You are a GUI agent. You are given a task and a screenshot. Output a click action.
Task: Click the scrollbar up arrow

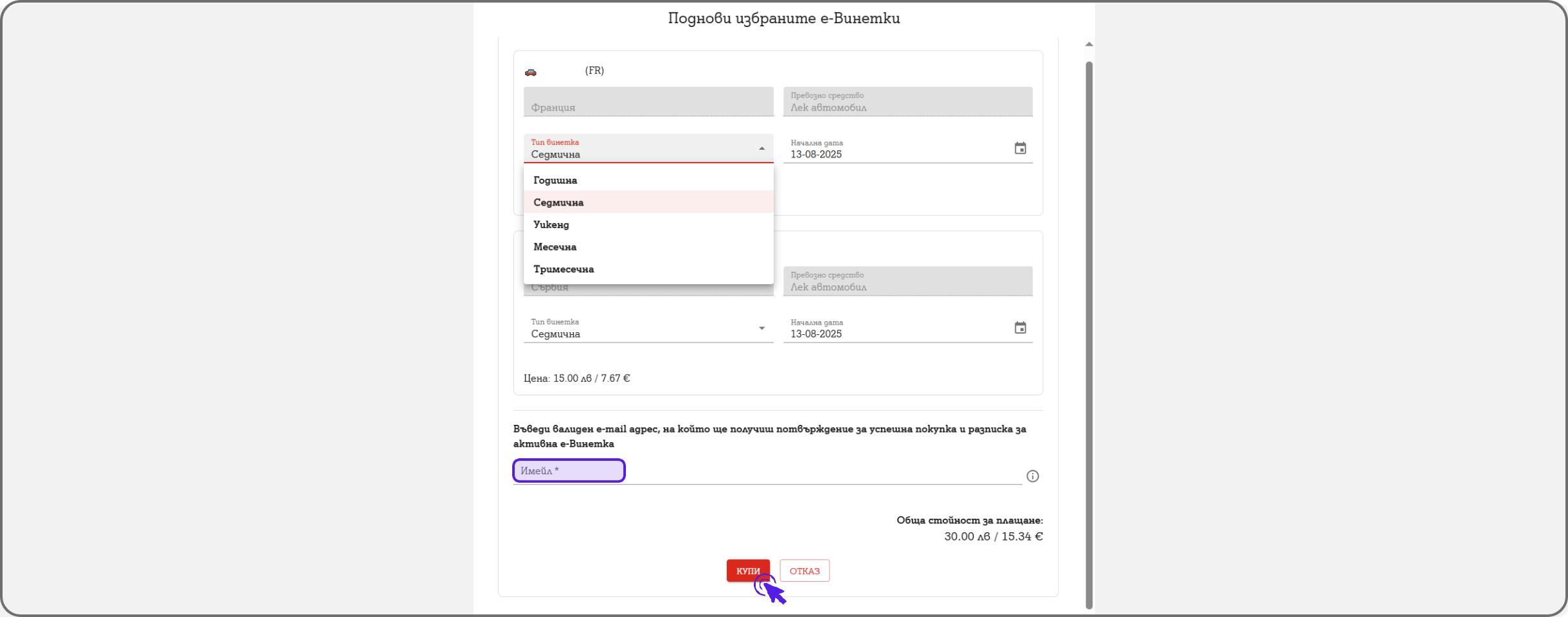pyautogui.click(x=1089, y=44)
